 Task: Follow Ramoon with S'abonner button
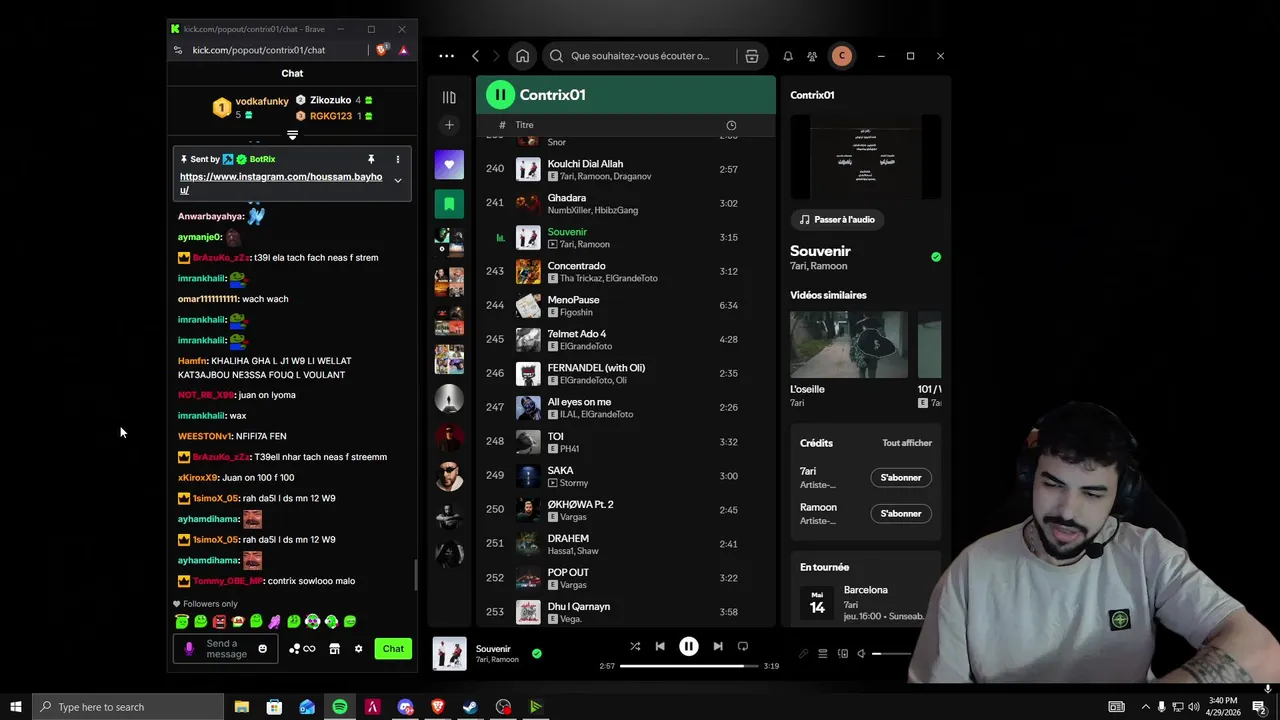(901, 514)
